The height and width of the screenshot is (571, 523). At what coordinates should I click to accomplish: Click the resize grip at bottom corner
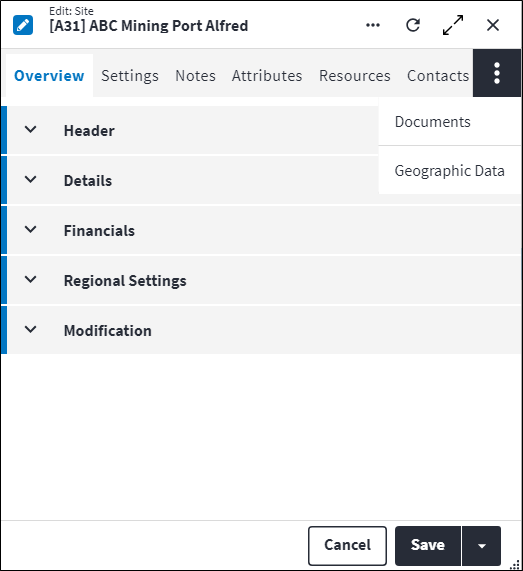pyautogui.click(x=515, y=564)
